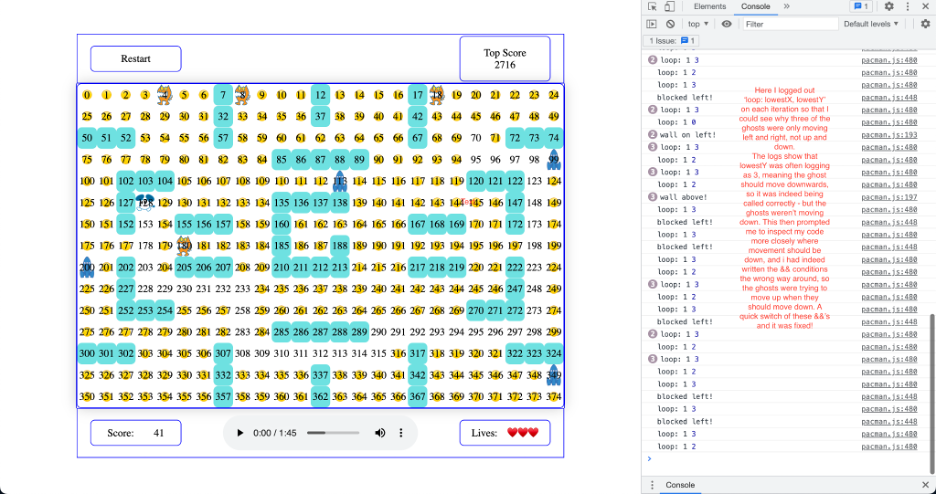Click the 'loop: 1 0' log entry
This screenshot has width=936, height=494.
tap(676, 122)
